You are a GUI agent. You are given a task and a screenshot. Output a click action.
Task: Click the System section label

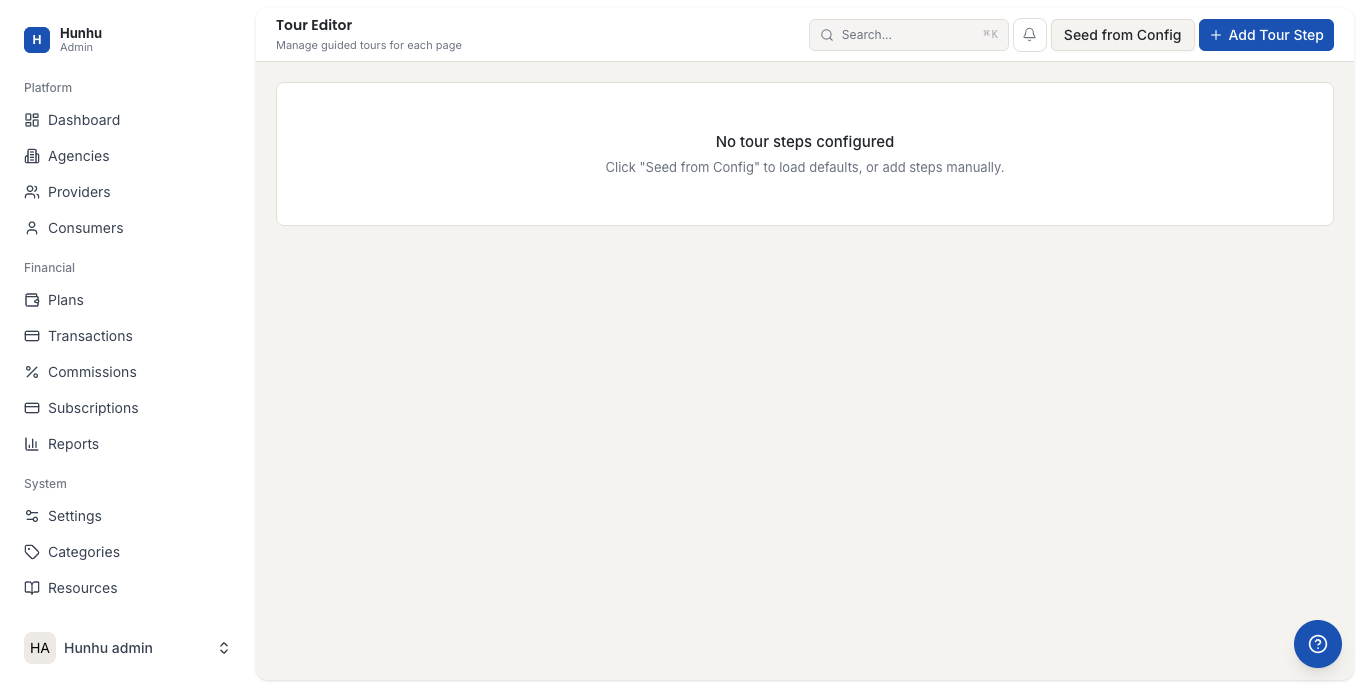pos(45,484)
